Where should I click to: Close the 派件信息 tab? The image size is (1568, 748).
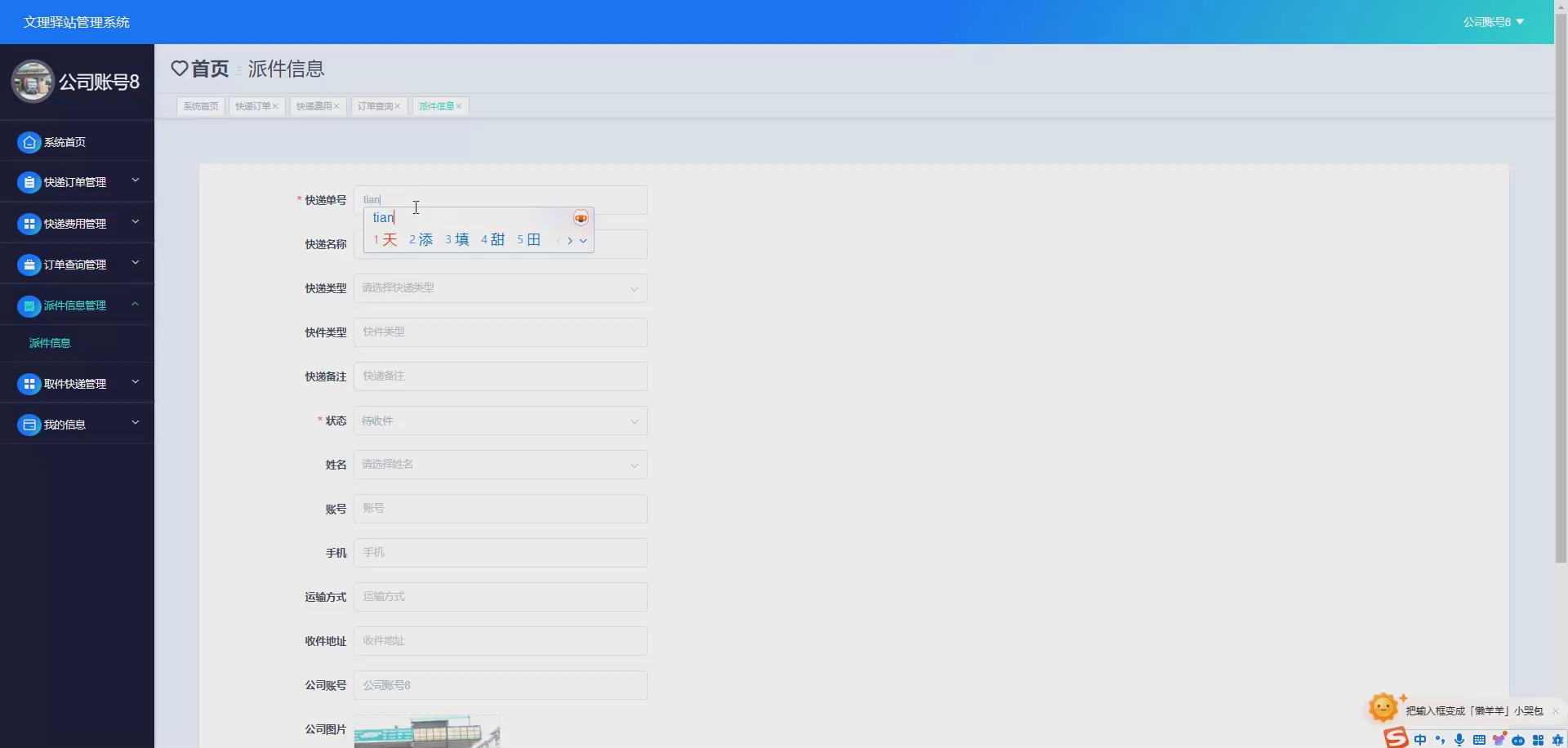[458, 106]
